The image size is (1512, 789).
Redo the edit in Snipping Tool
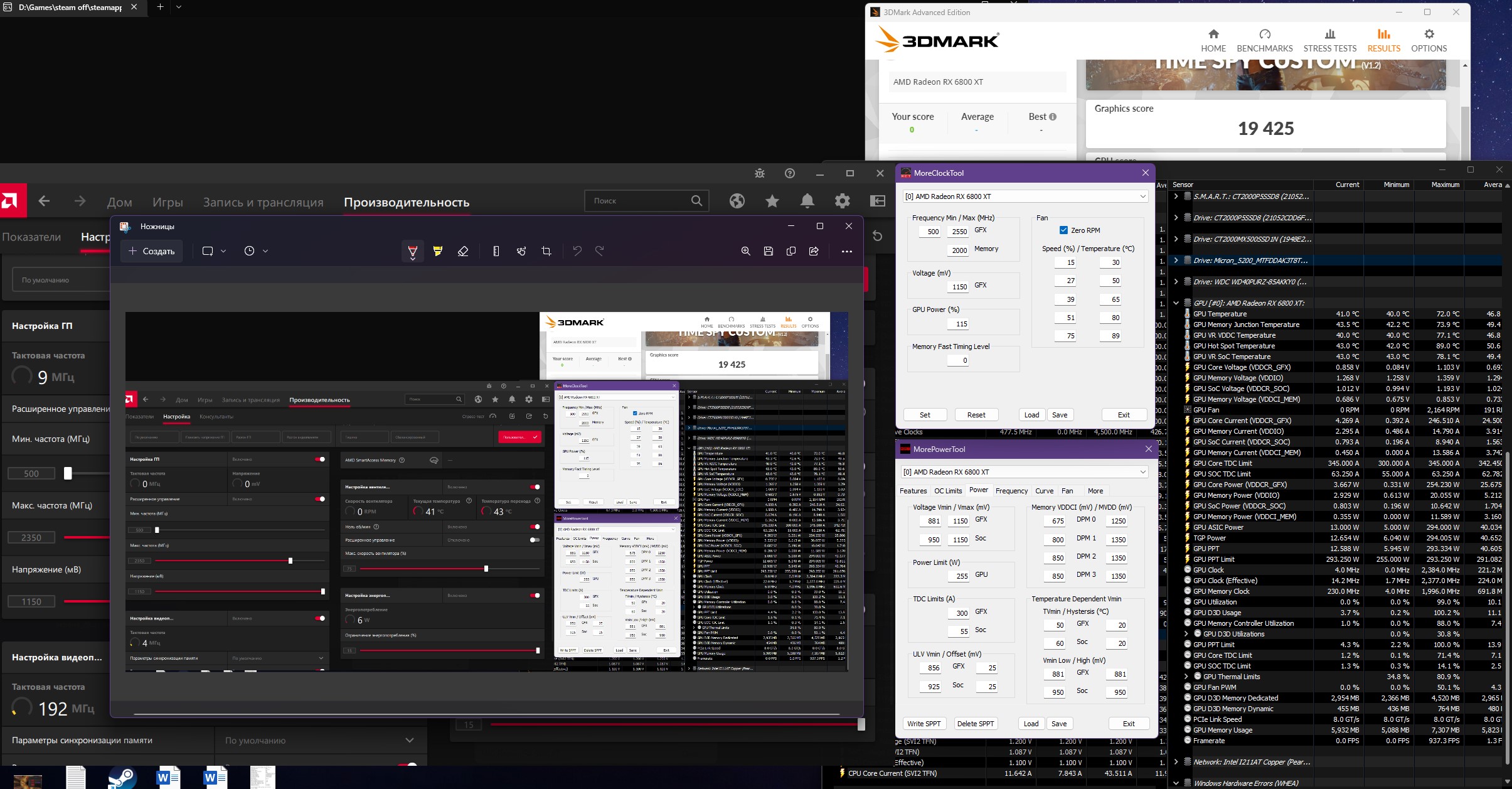coord(600,251)
